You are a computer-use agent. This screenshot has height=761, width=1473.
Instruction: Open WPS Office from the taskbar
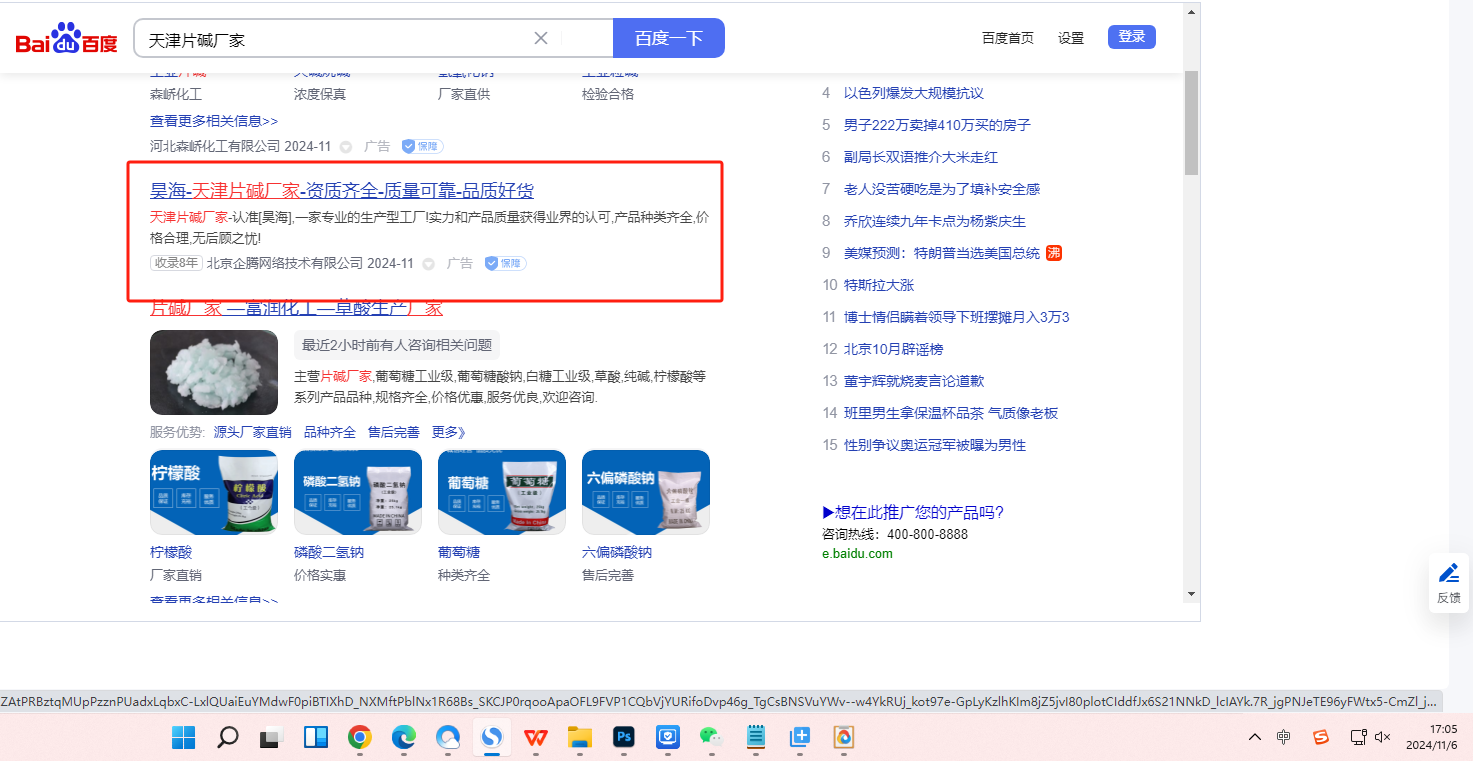537,738
